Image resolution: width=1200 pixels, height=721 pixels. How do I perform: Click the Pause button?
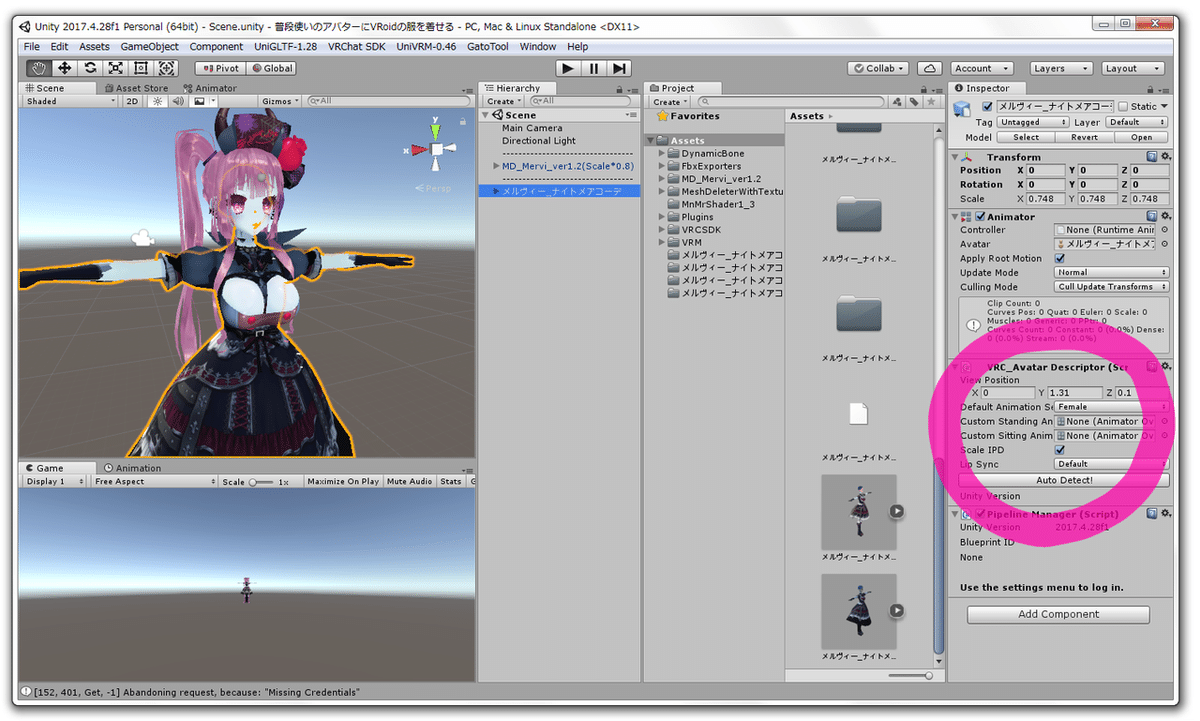[x=594, y=68]
